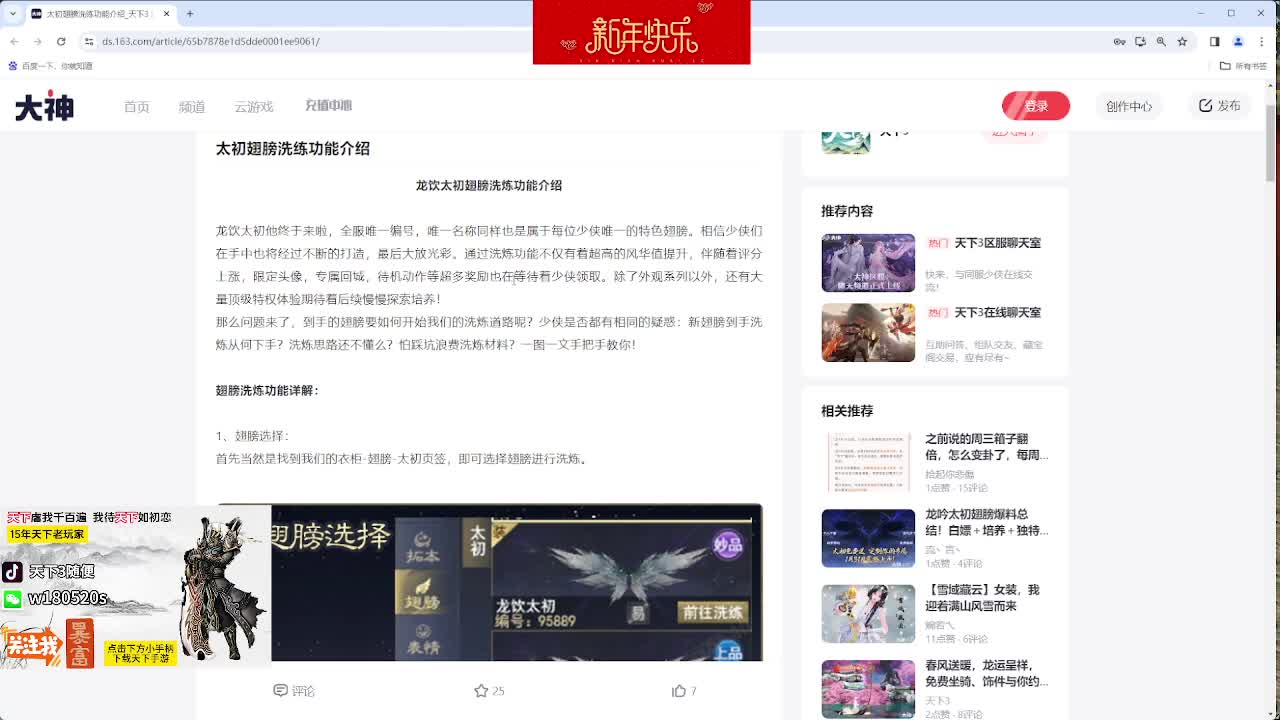This screenshot has width=1280, height=720.
Task: Click thumbnail for 龙吟太初翅膀爆料总结 article
Action: click(x=868, y=538)
